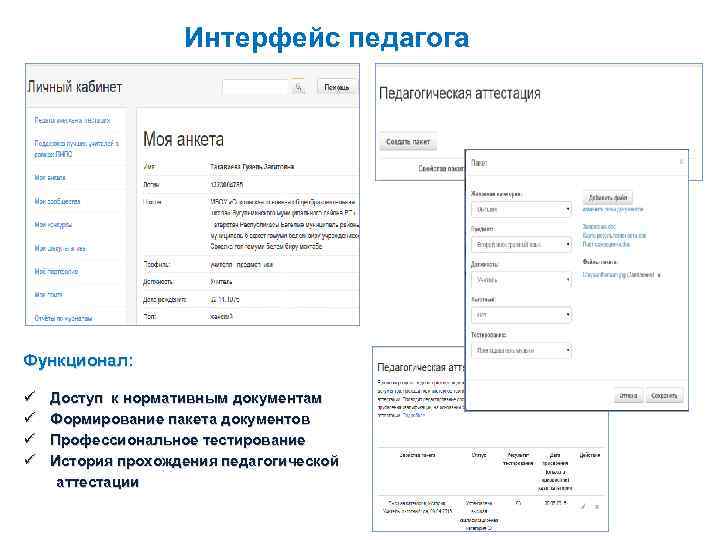This screenshot has height=540, width=720.
Task: Open Отчёты по журналам in sidebar menu
Action: 63,318
